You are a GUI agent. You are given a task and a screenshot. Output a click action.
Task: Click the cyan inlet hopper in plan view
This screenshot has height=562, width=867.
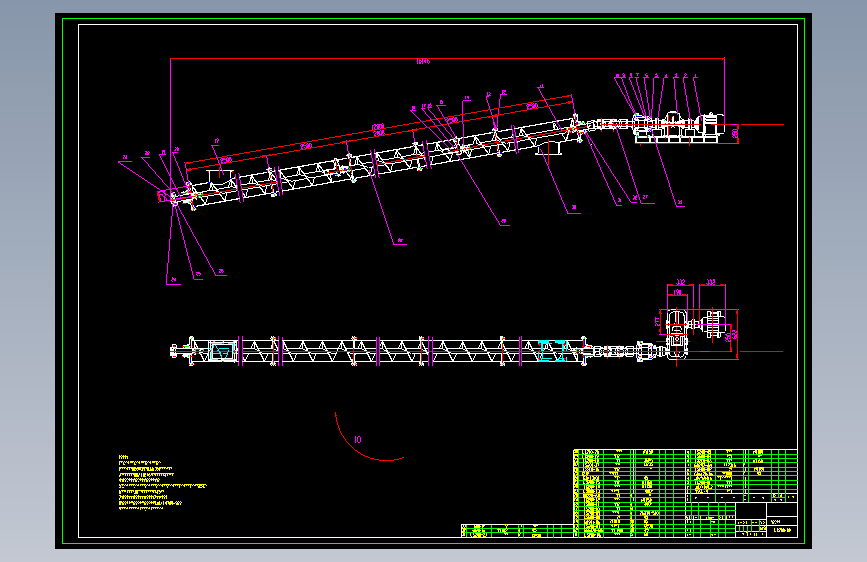pos(222,351)
